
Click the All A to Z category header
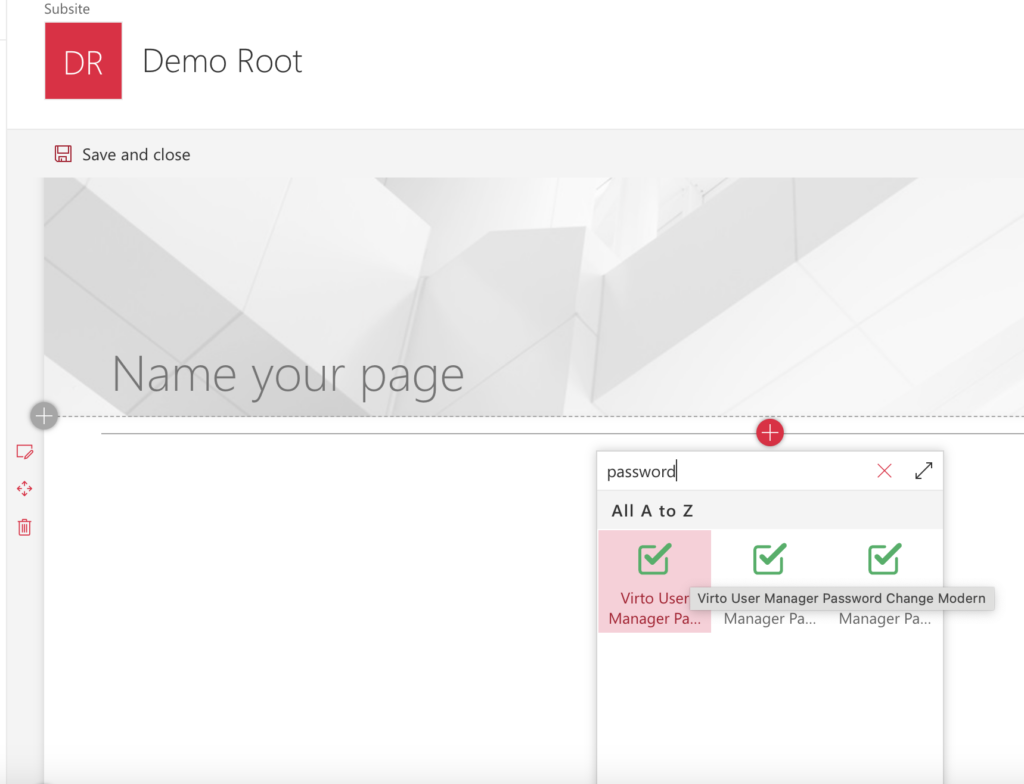[652, 511]
